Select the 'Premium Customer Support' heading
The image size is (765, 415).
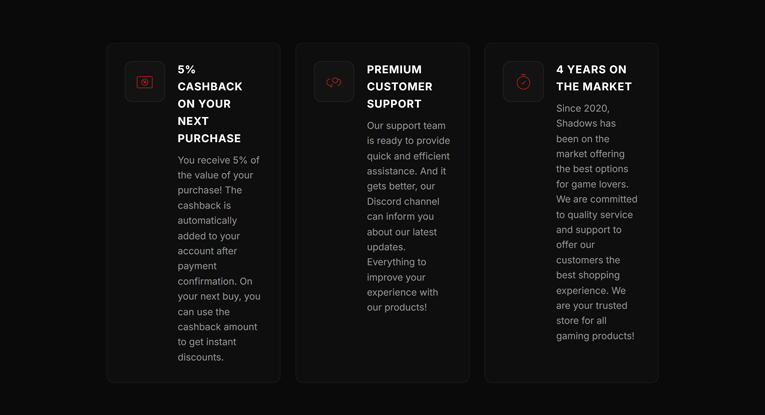tap(399, 87)
